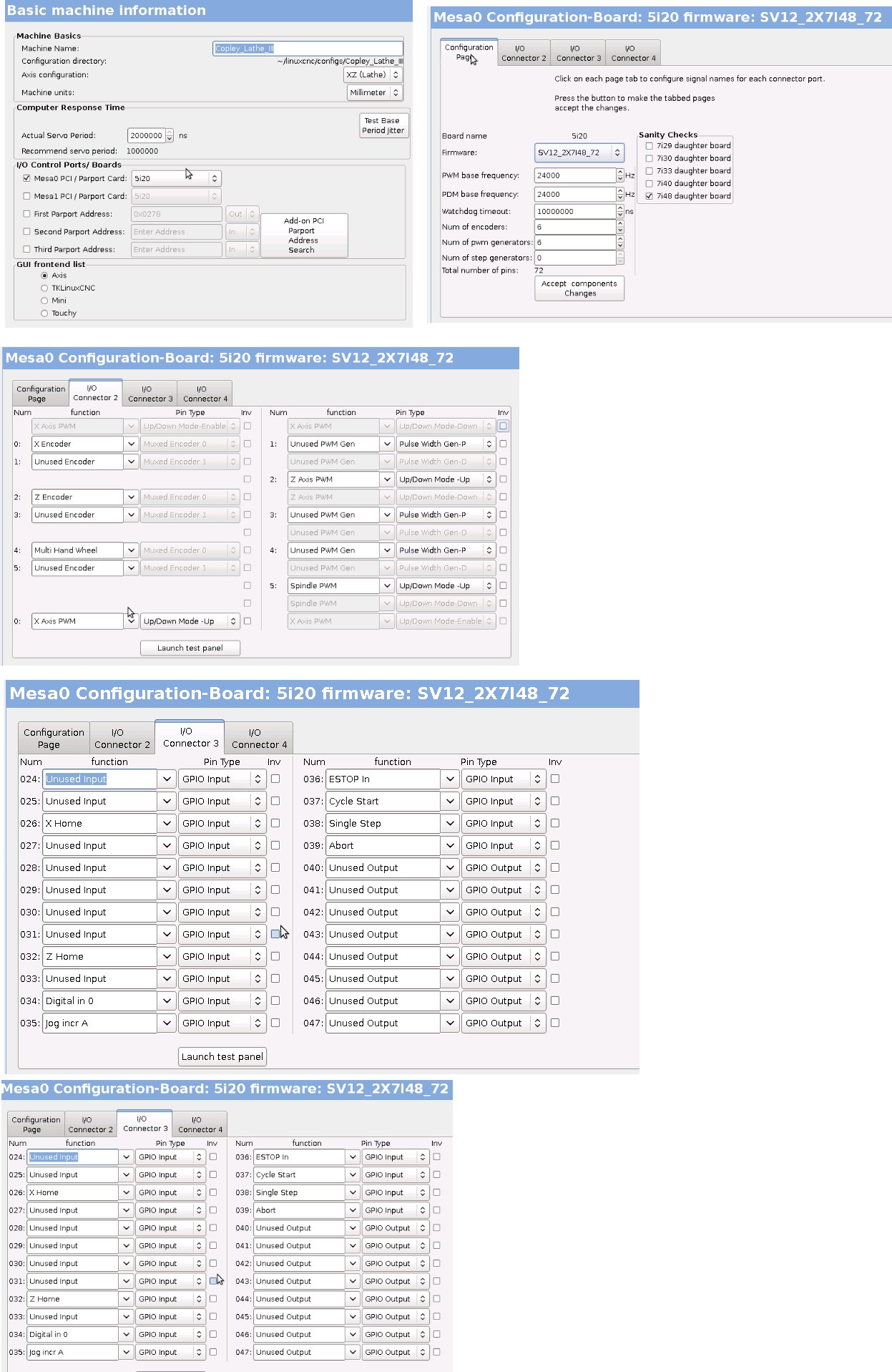Click Launch test panel in larger Connector 3 panel

pyautogui.click(x=222, y=1056)
